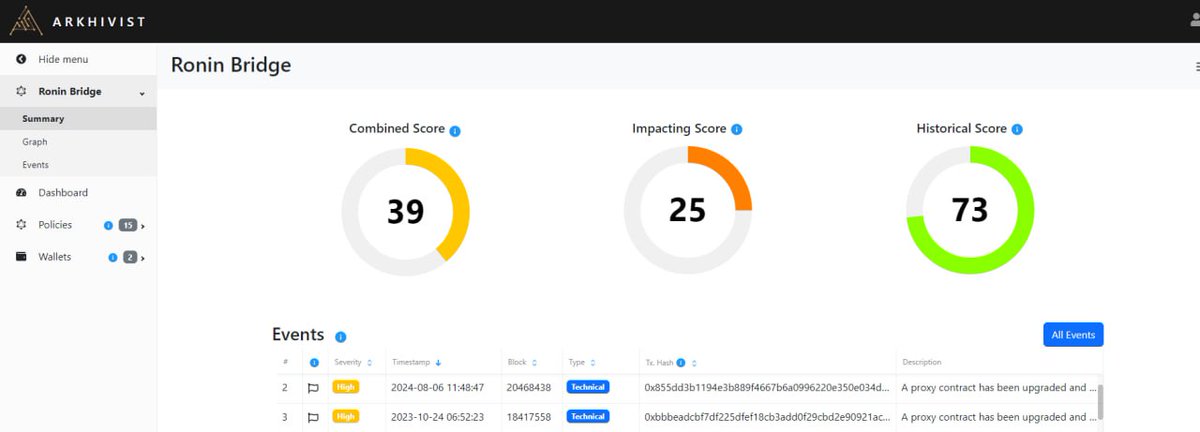Sort events by Block column

534,362
